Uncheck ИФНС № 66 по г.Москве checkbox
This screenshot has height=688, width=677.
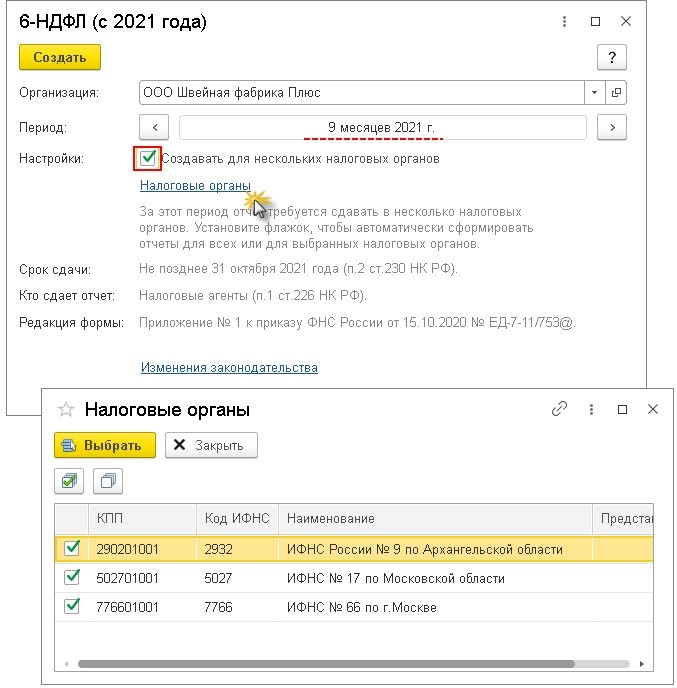pyautogui.click(x=72, y=606)
